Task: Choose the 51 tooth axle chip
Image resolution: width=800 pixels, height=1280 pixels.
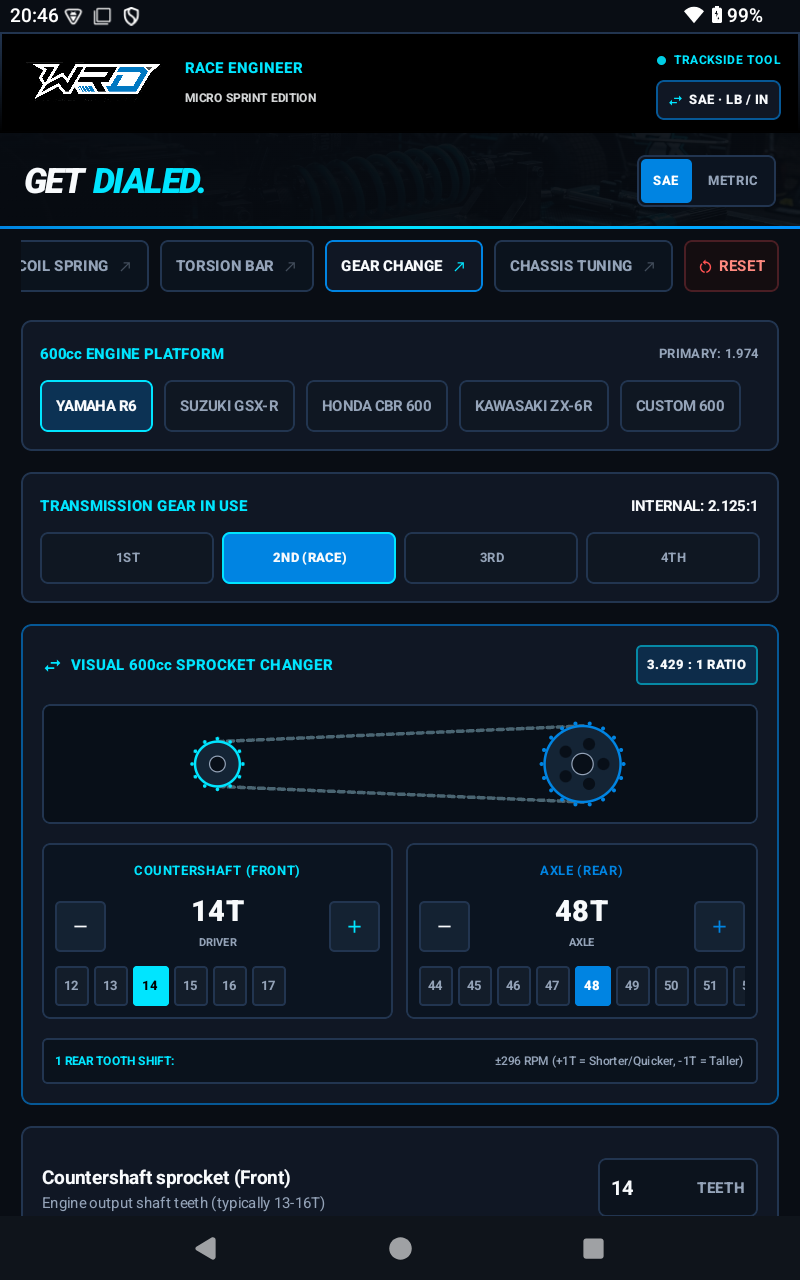Action: click(710, 986)
